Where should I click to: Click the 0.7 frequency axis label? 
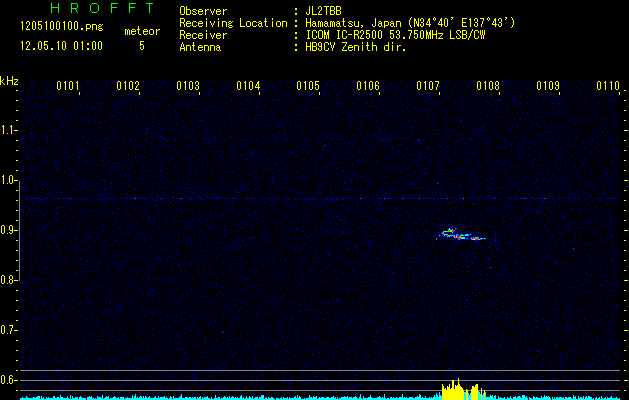[9, 330]
